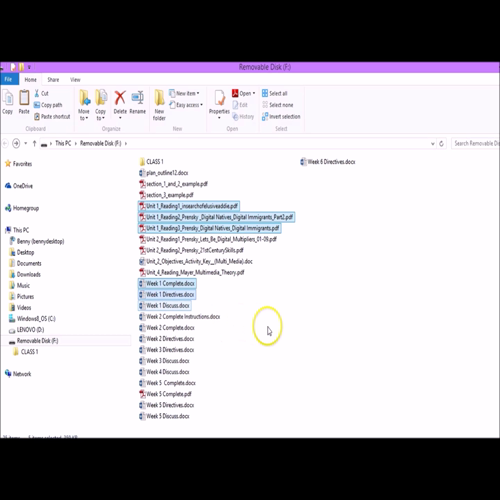Cut the selected files with scissors icon

(41, 93)
